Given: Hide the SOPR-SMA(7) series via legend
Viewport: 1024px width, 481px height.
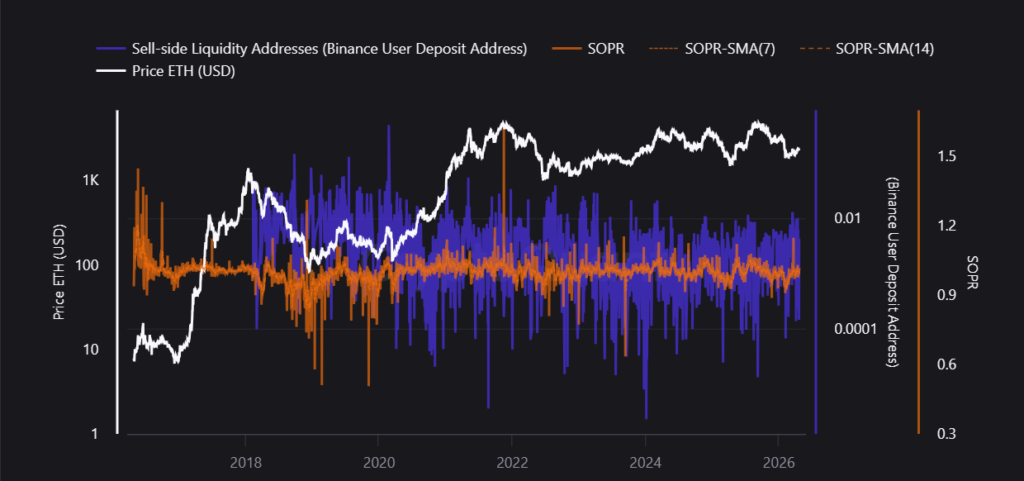Looking at the screenshot, I should pos(718,49).
